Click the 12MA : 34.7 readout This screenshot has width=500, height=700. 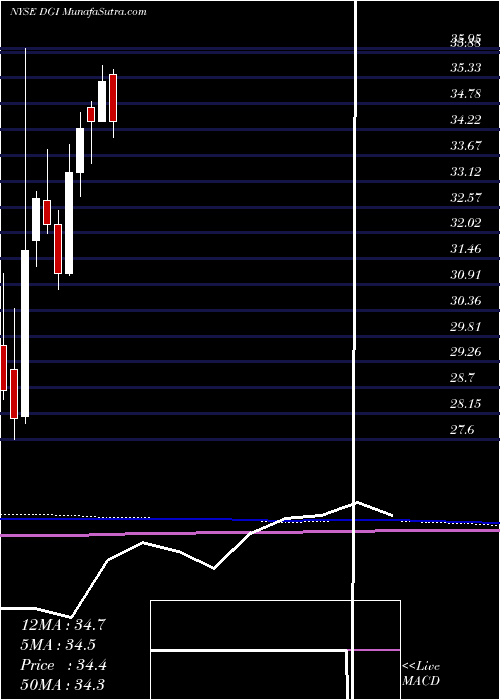(x=63, y=625)
